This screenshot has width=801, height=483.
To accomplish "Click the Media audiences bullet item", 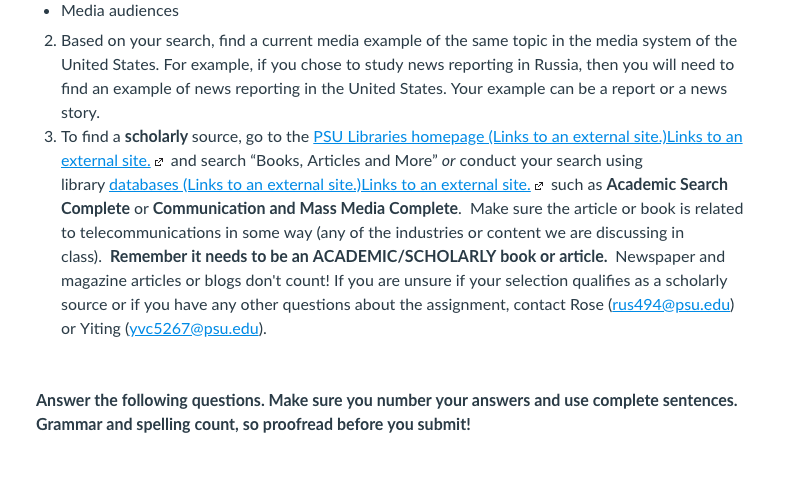I will click(120, 11).
